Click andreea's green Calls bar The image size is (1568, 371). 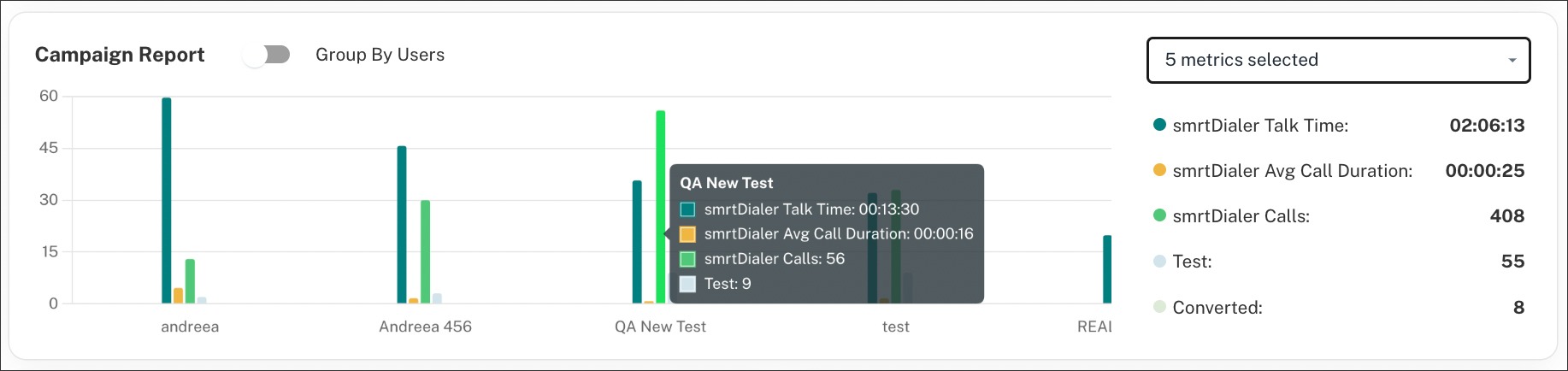[190, 281]
